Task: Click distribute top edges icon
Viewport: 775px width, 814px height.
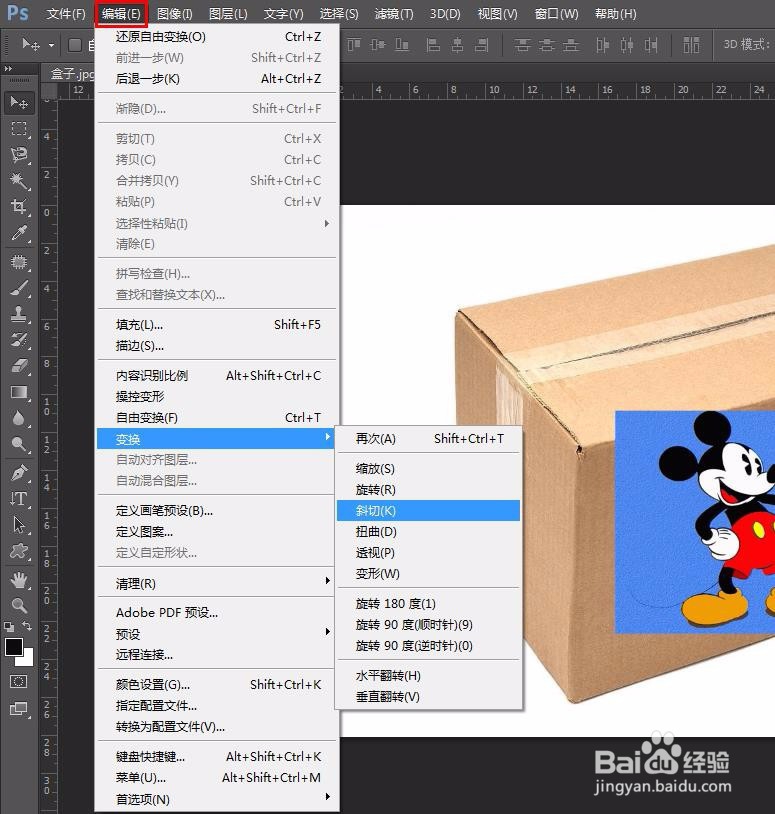Action: [522, 45]
